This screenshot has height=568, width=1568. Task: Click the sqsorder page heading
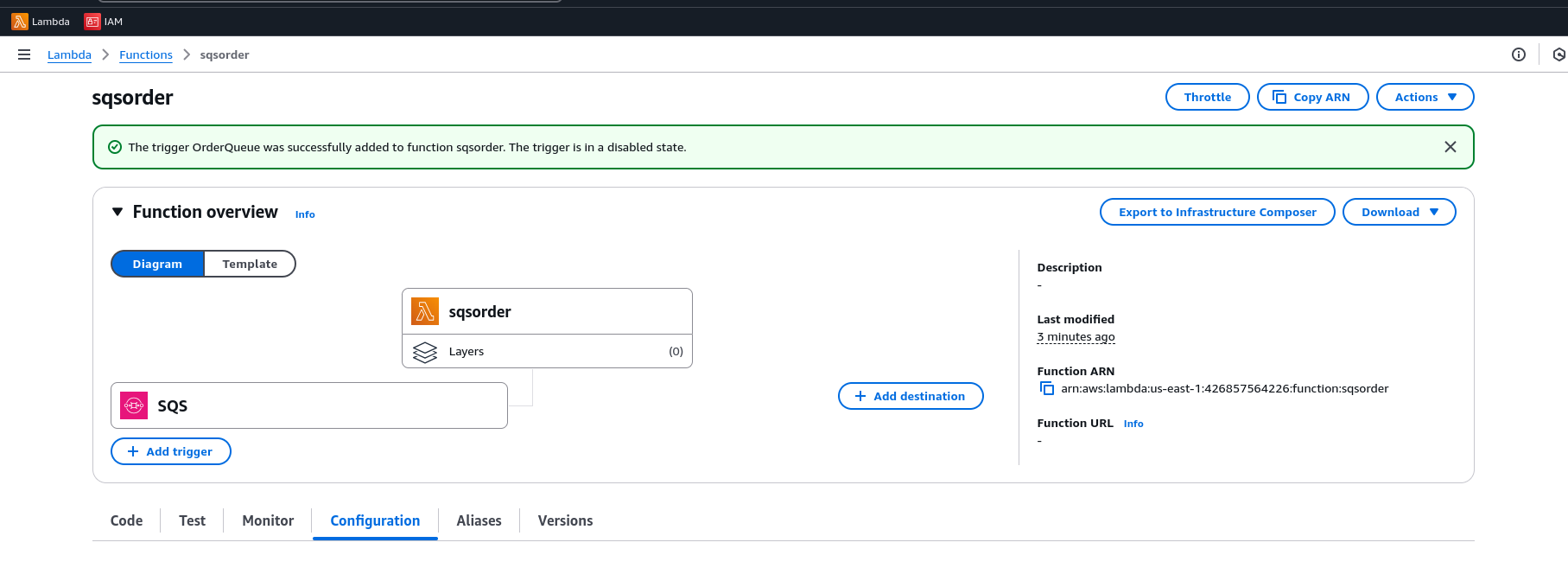point(132,98)
